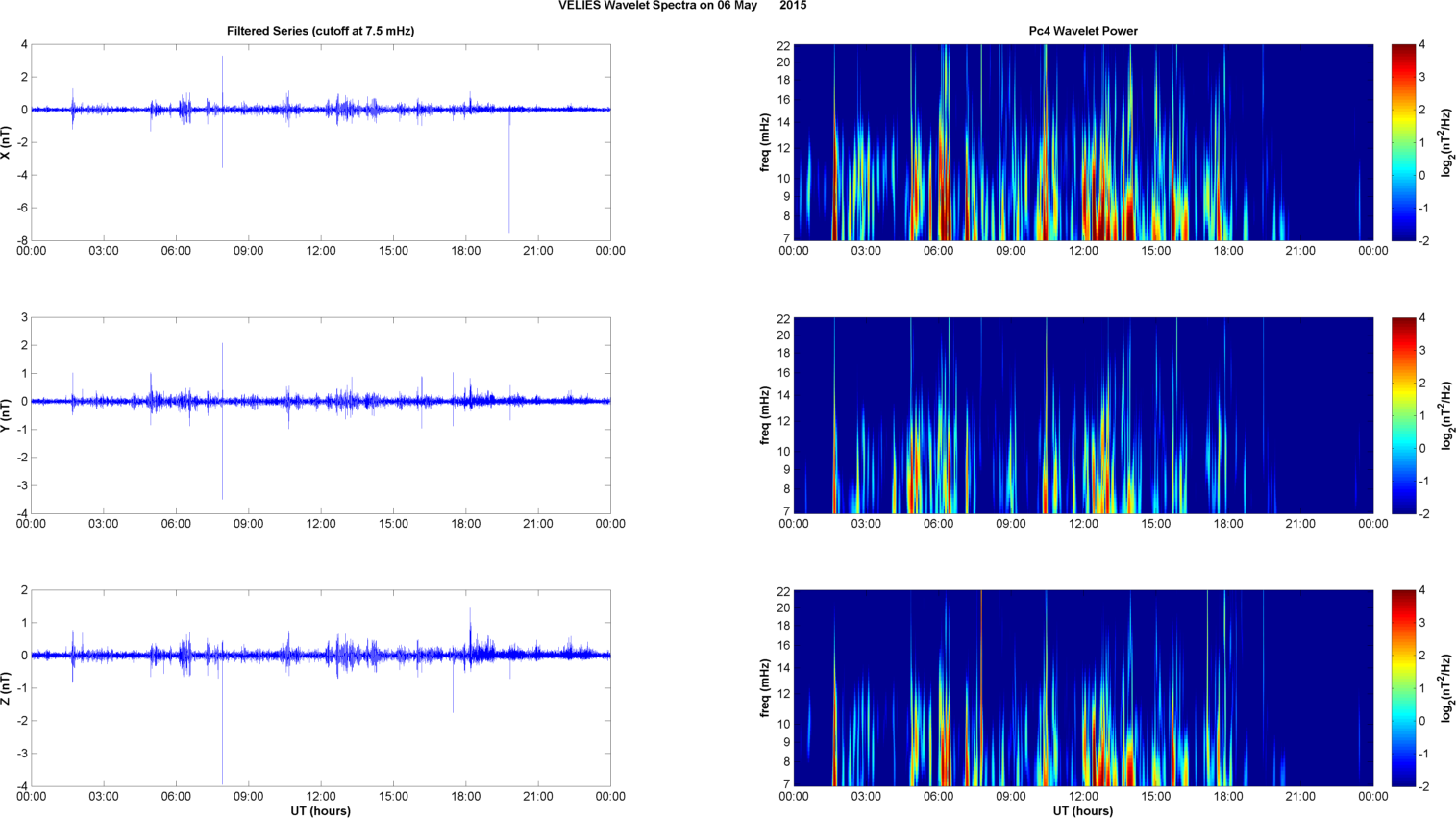1456x818 pixels.
Task: Click the VELIES Wavelet Spectra main title
Action: point(682,6)
